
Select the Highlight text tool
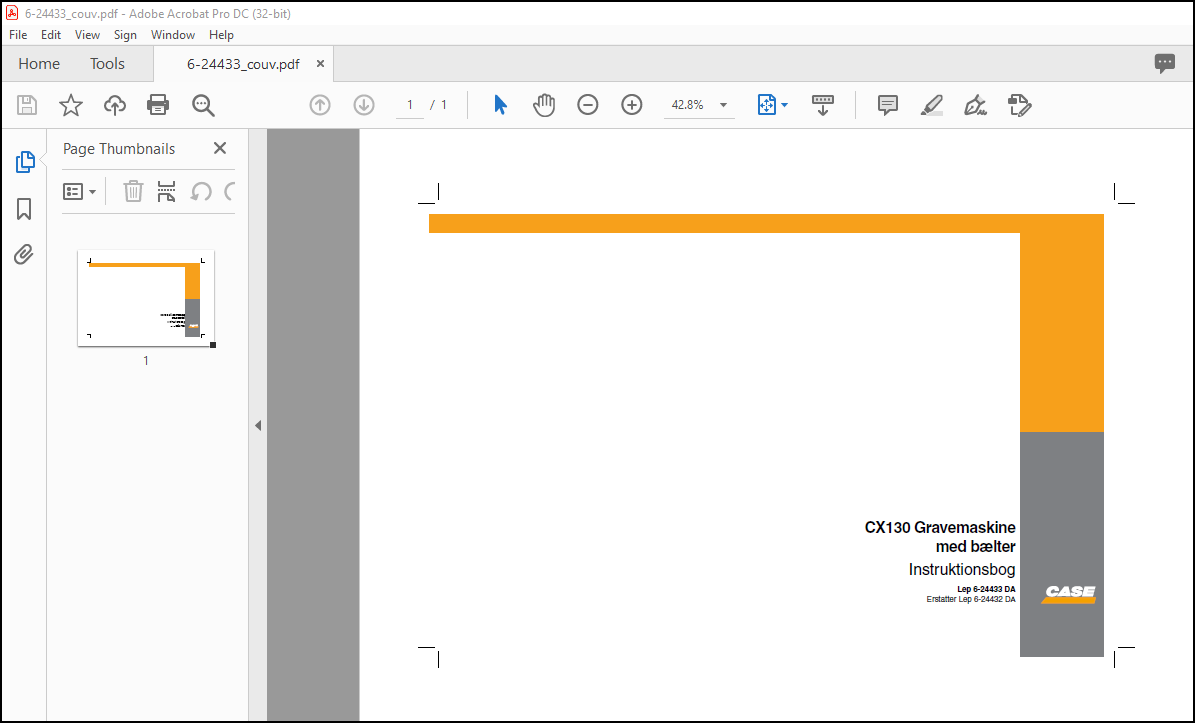tap(931, 105)
